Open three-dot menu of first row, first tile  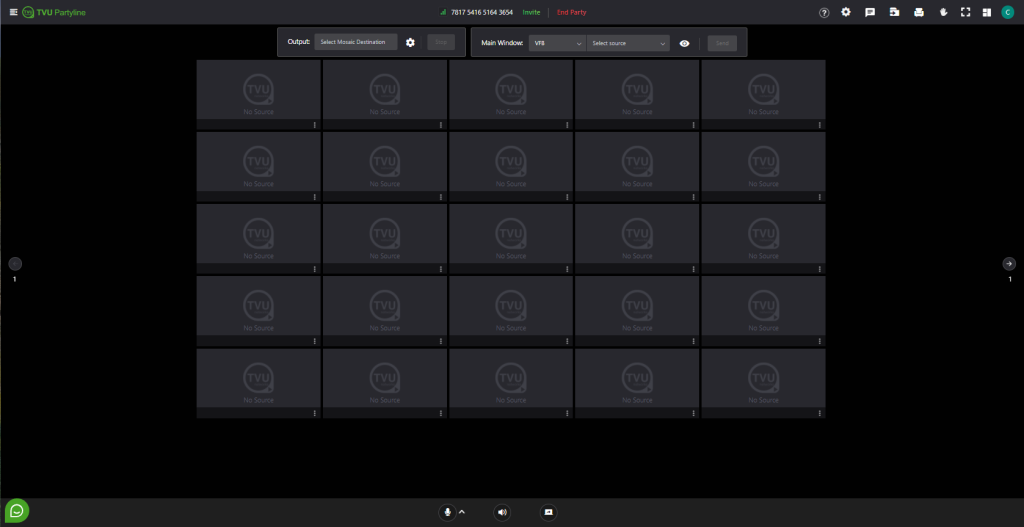(x=314, y=125)
